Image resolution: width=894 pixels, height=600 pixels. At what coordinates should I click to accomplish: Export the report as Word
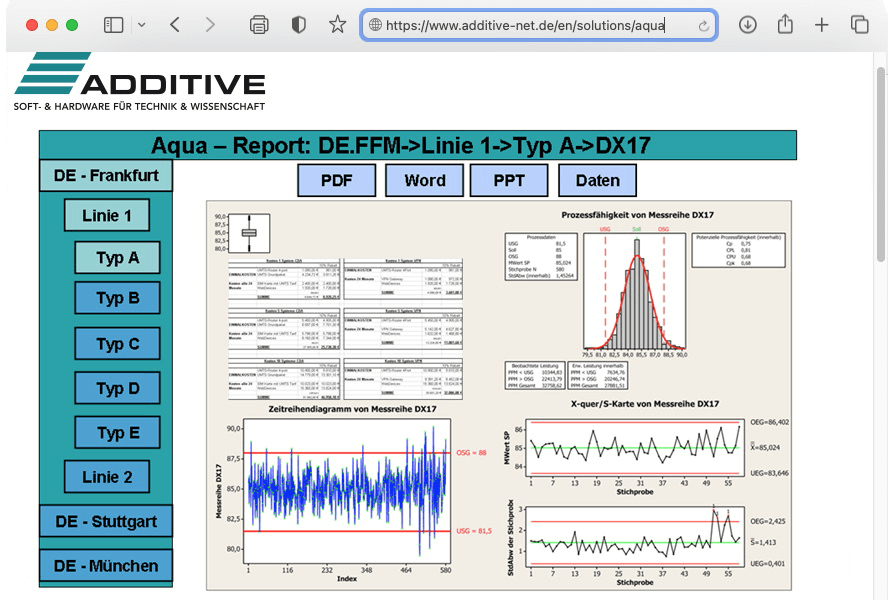[x=425, y=180]
